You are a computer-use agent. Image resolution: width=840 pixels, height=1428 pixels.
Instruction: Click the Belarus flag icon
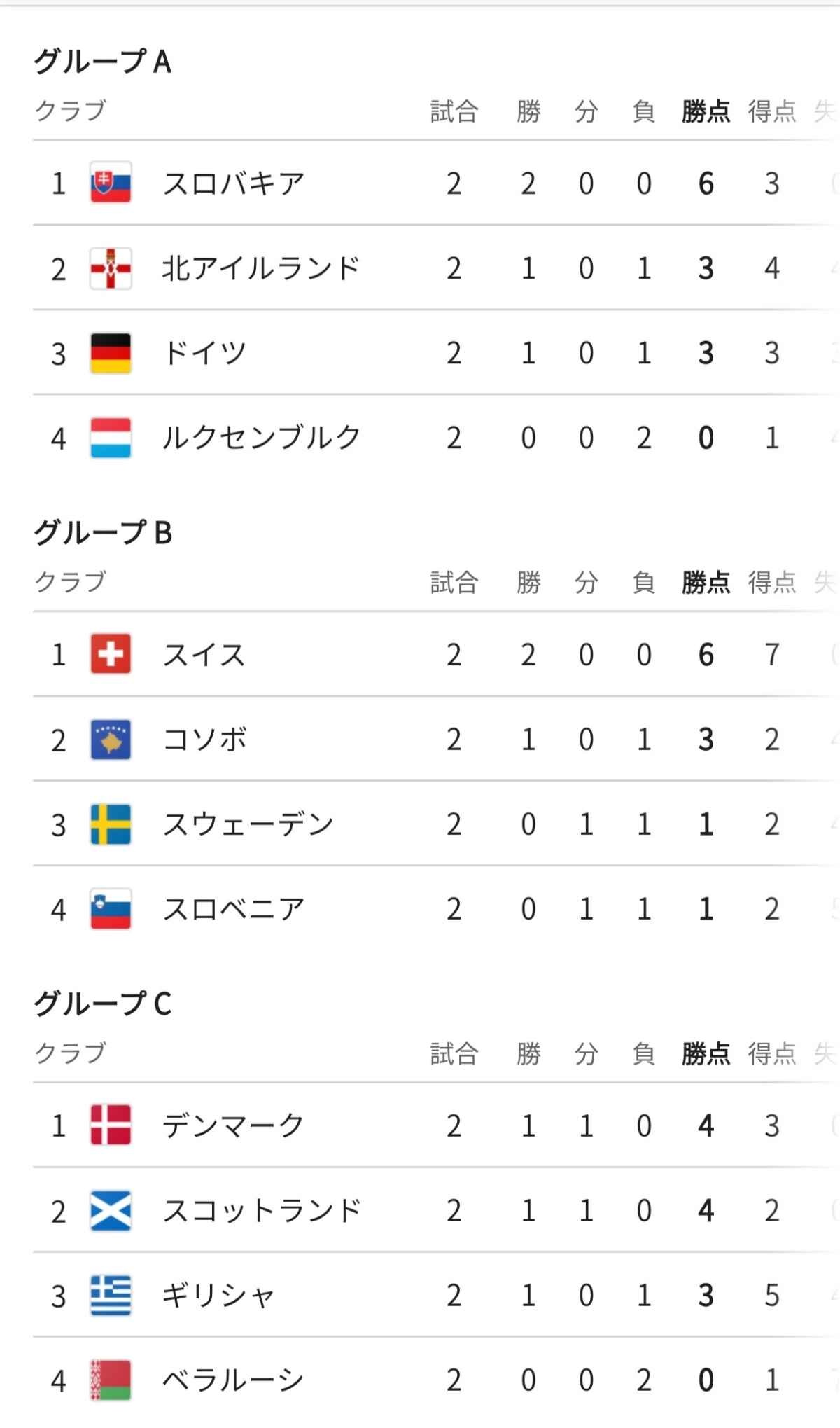click(x=111, y=1380)
